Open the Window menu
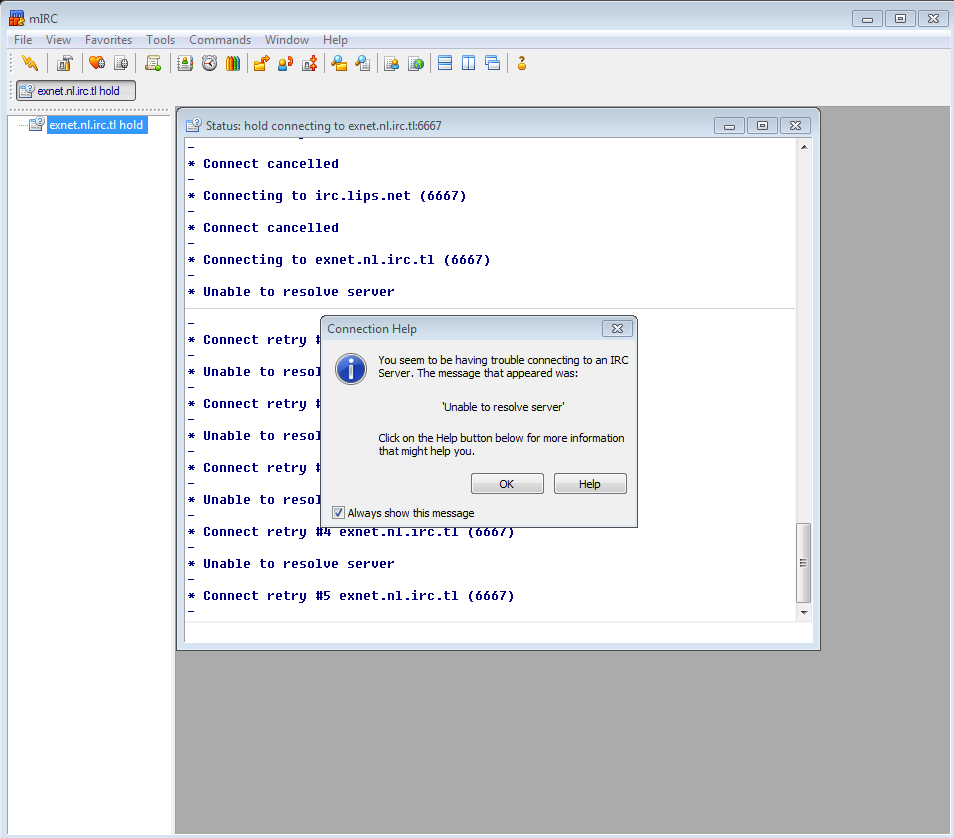Viewport: 954px width, 838px height. (287, 40)
